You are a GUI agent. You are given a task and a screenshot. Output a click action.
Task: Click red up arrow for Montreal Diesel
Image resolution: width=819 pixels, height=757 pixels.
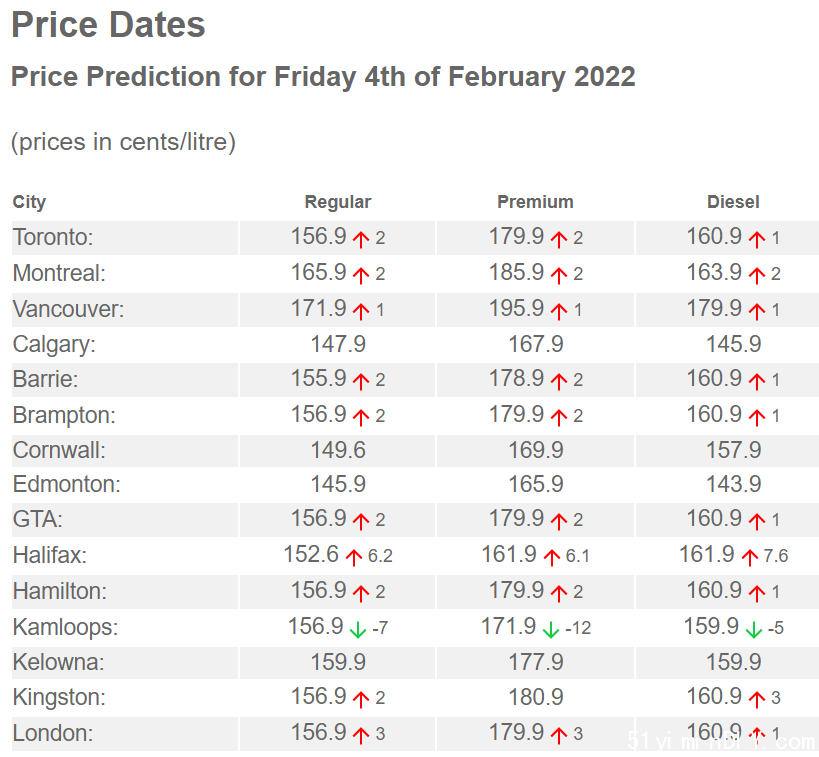click(x=757, y=275)
